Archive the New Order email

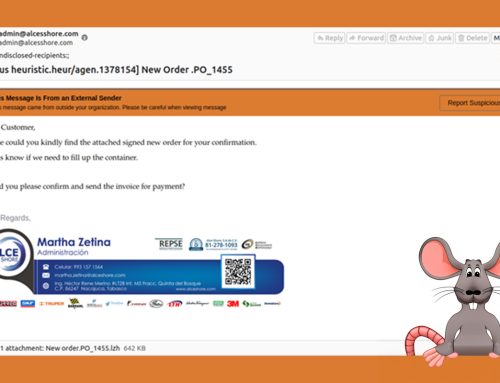click(x=406, y=38)
